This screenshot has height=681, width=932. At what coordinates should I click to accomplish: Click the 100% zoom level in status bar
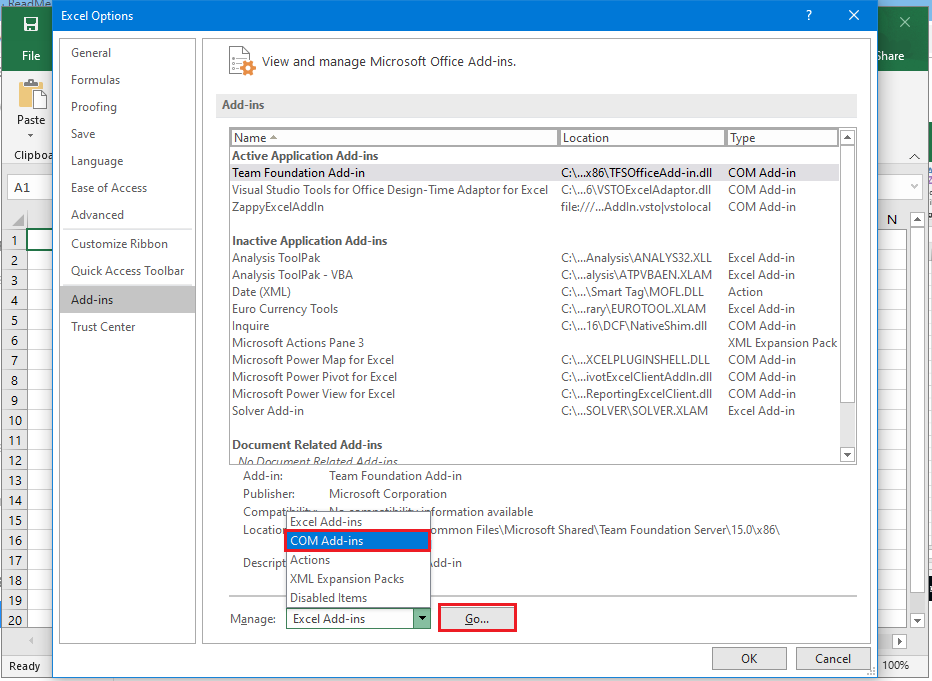895,666
